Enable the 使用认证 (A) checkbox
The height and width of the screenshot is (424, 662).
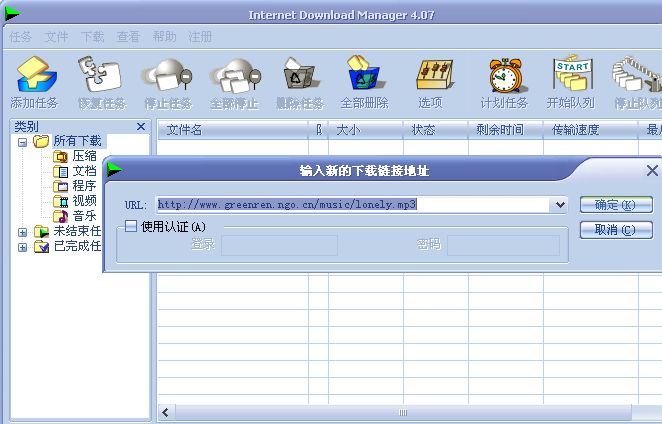[131, 226]
